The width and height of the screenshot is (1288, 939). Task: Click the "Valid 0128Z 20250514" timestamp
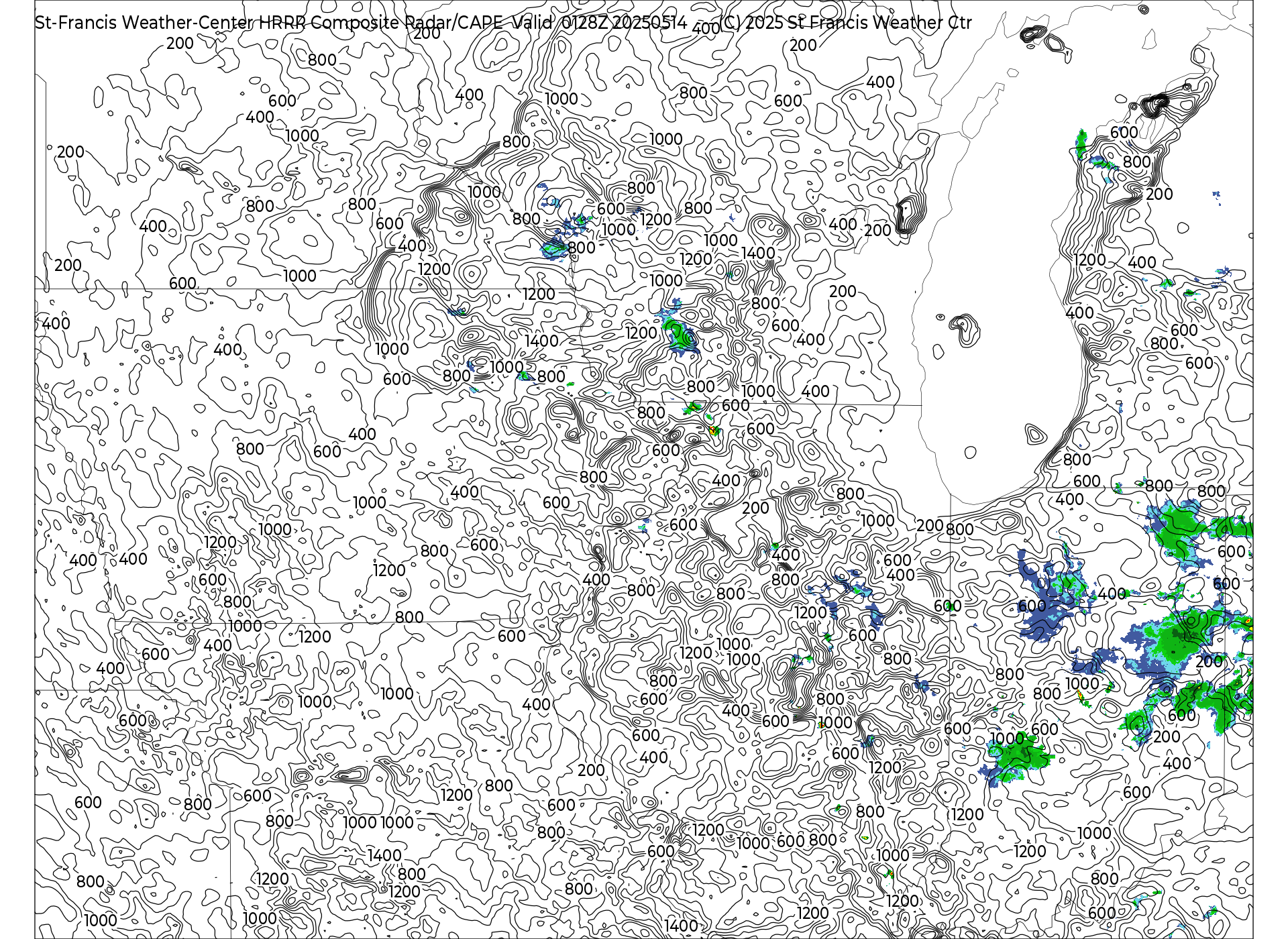click(x=600, y=23)
